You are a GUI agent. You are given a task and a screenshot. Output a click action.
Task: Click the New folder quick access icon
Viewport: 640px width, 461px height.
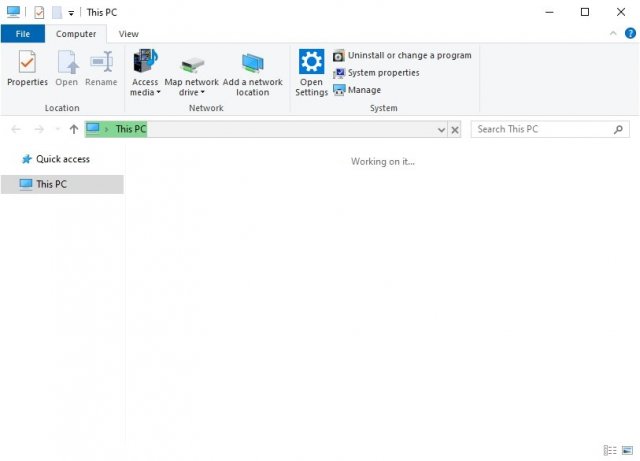[x=57, y=13]
